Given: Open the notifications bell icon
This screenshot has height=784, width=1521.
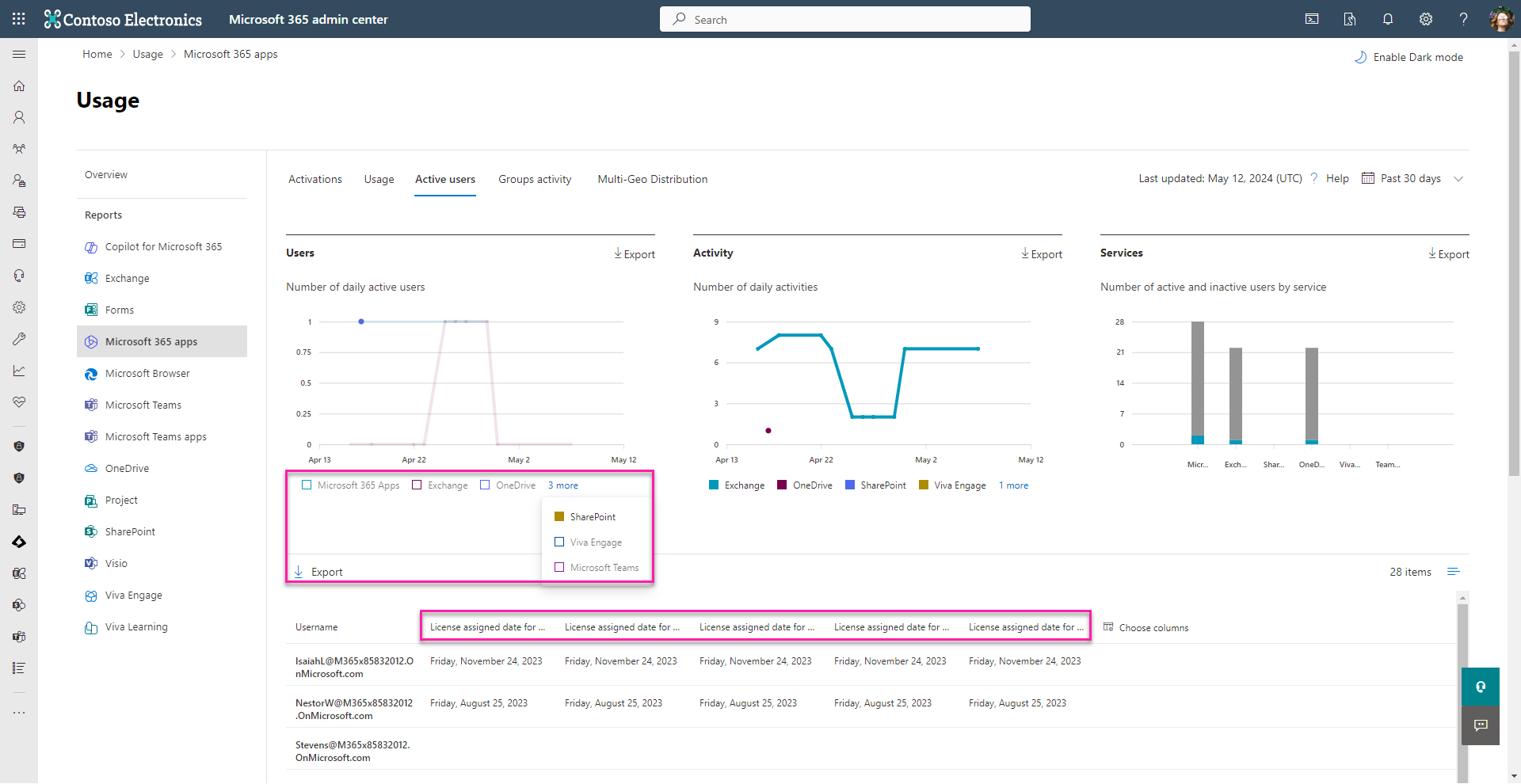Looking at the screenshot, I should tap(1388, 19).
